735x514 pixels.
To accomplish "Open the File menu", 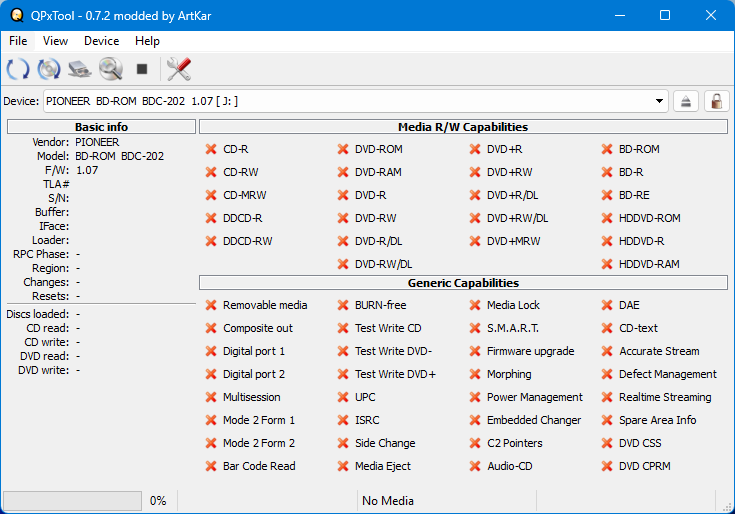I will pos(18,41).
